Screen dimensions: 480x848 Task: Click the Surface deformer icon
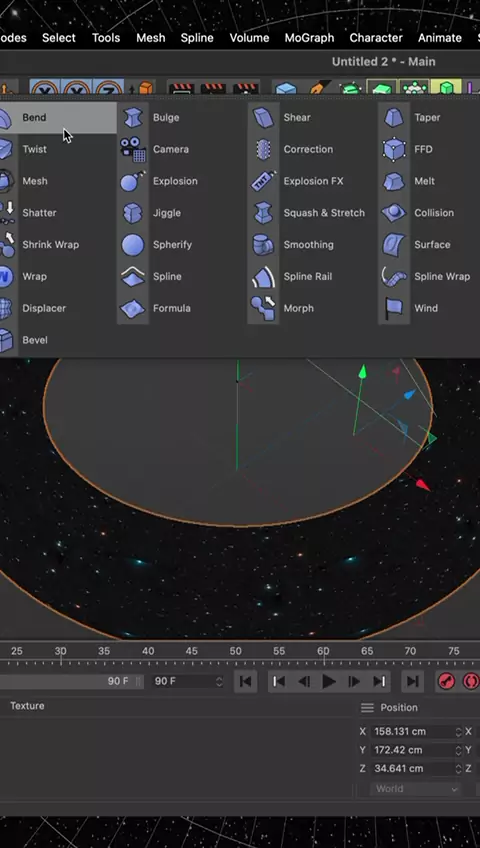point(395,244)
